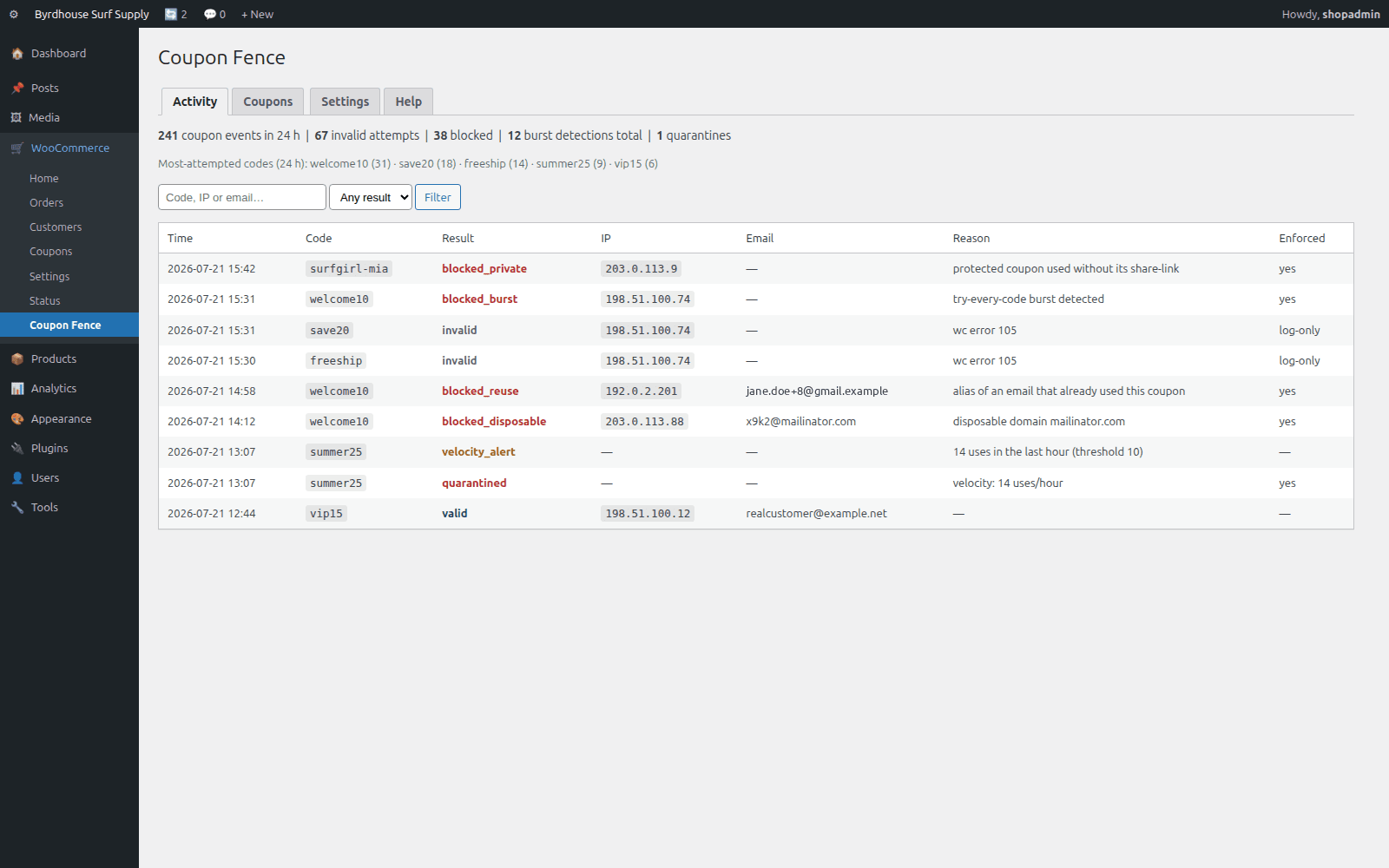The height and width of the screenshot is (868, 1389).
Task: Open the Plugins plug icon
Action: tap(17, 449)
